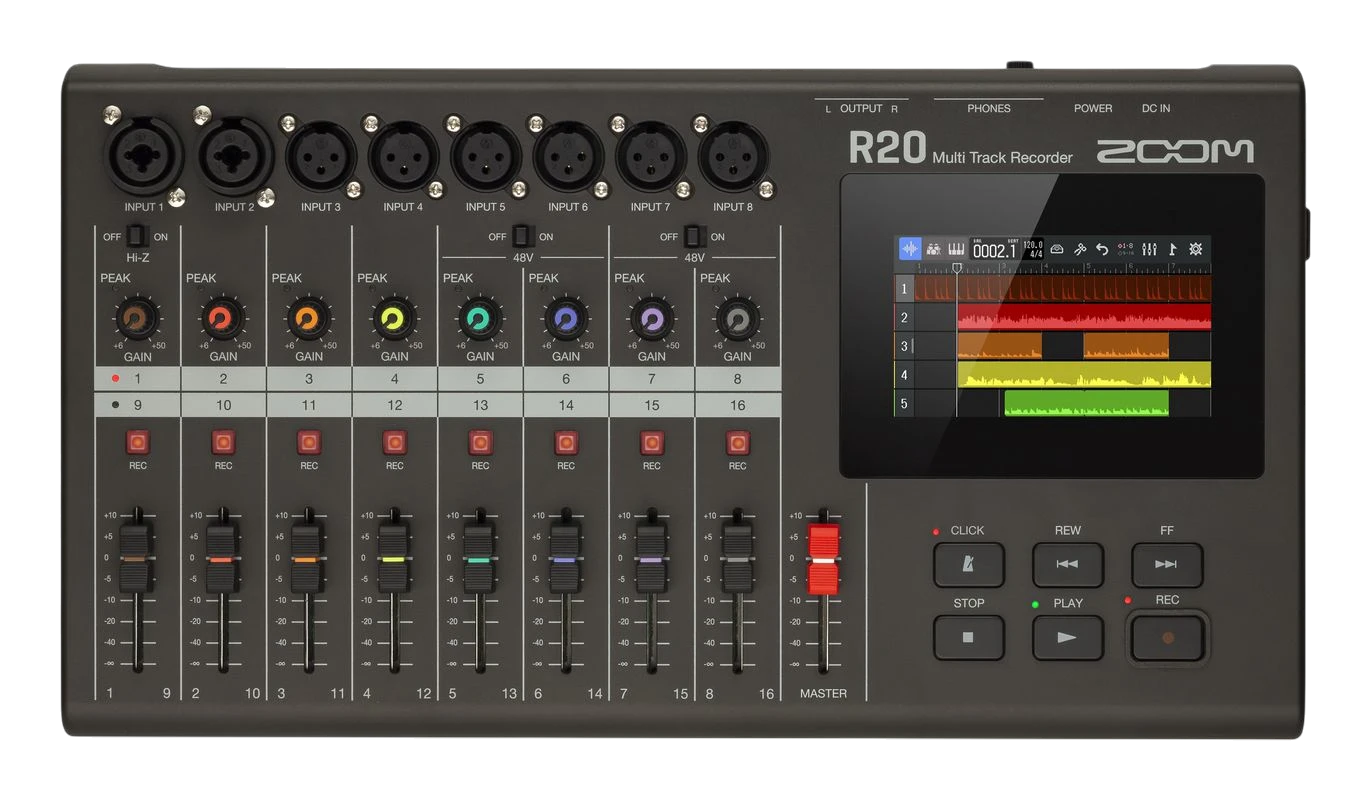
Task: Tap the undo arrow icon
Action: (1102, 249)
